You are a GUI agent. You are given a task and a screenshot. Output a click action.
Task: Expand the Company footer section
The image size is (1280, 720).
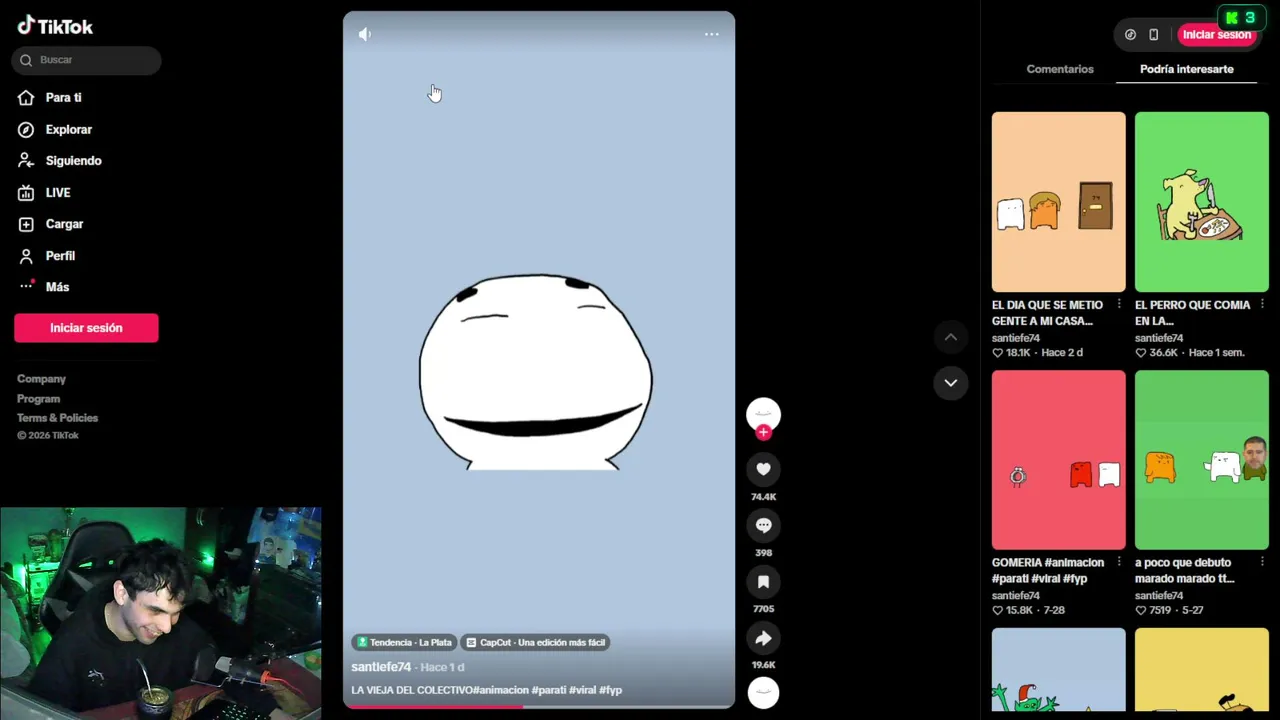(x=41, y=379)
